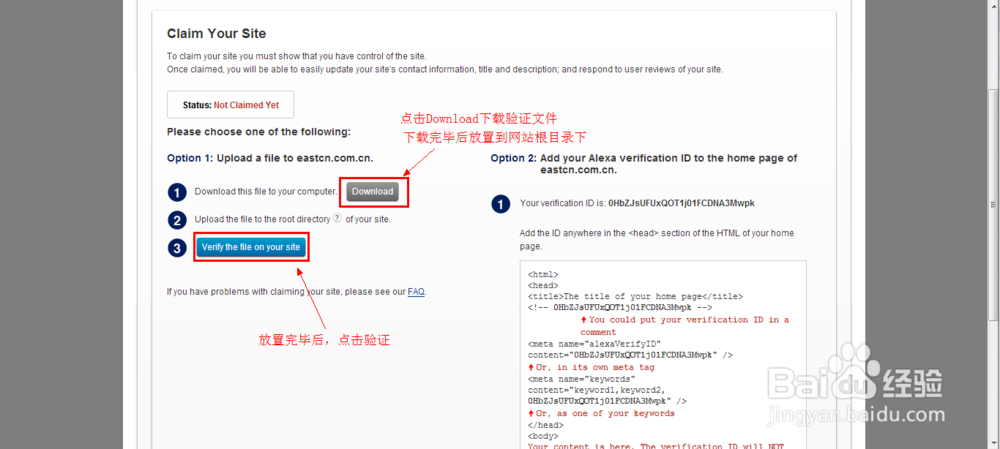Click the vertical scrollbar thumb
Viewport: 1000px width, 449px height.
(994, 204)
